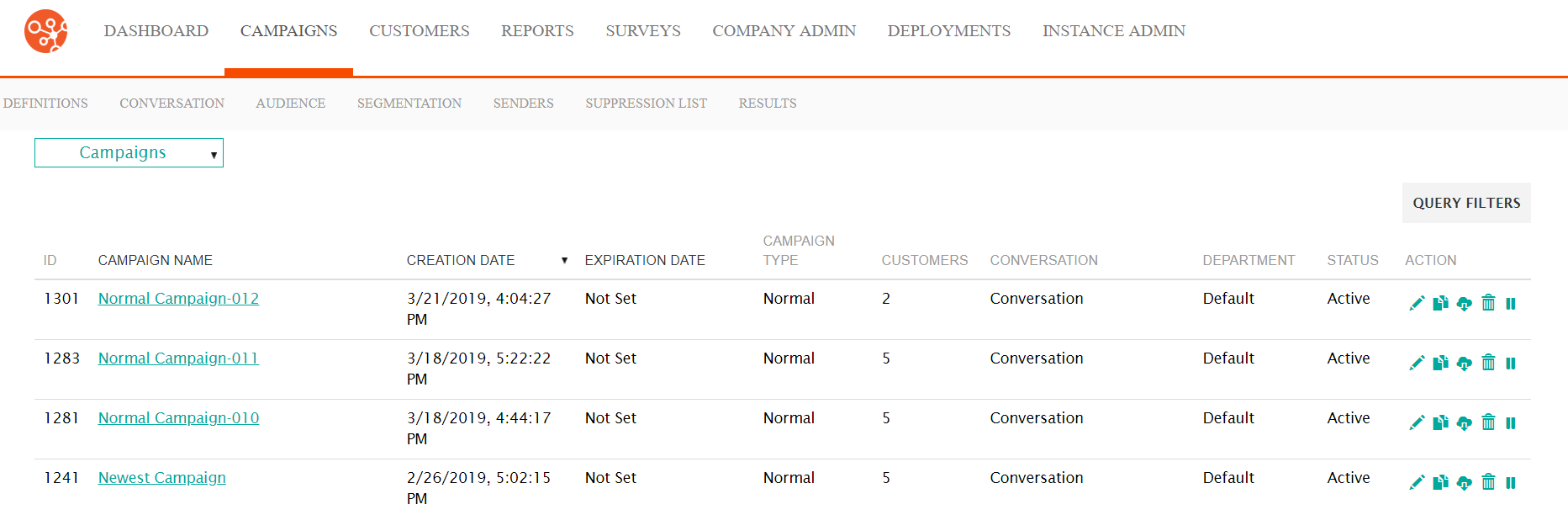Click the orange app logo
Image resolution: width=1568 pixels, height=515 pixels.
(x=46, y=32)
